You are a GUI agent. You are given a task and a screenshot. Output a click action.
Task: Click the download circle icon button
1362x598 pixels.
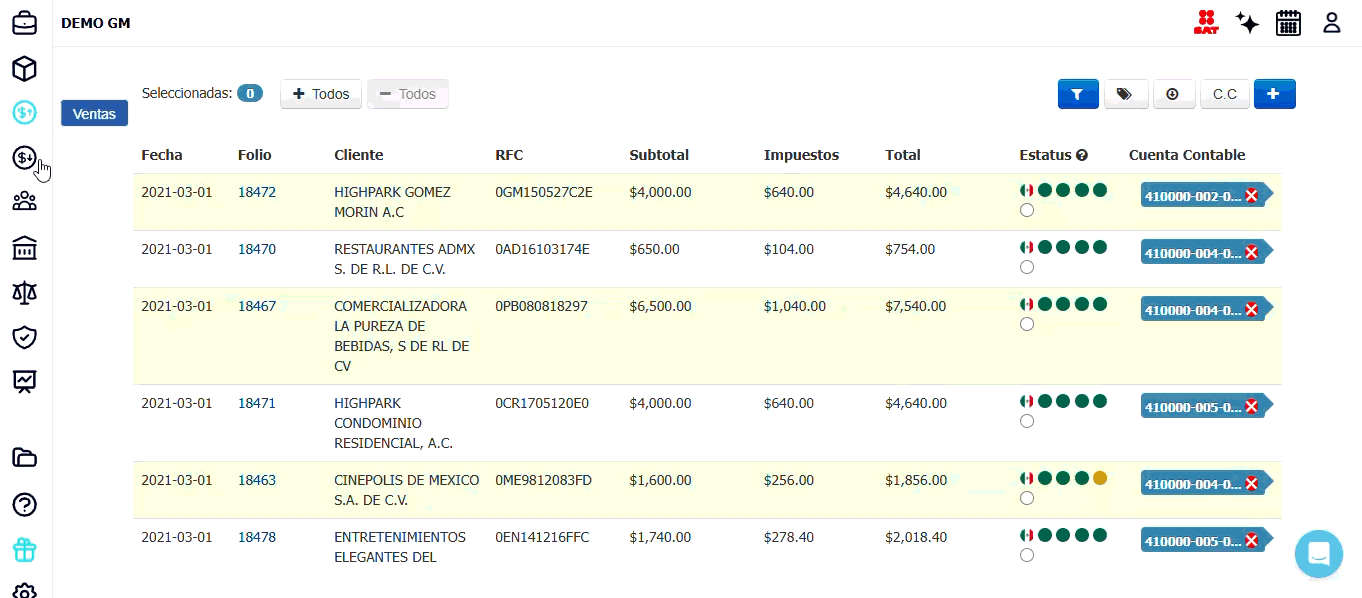(1174, 94)
